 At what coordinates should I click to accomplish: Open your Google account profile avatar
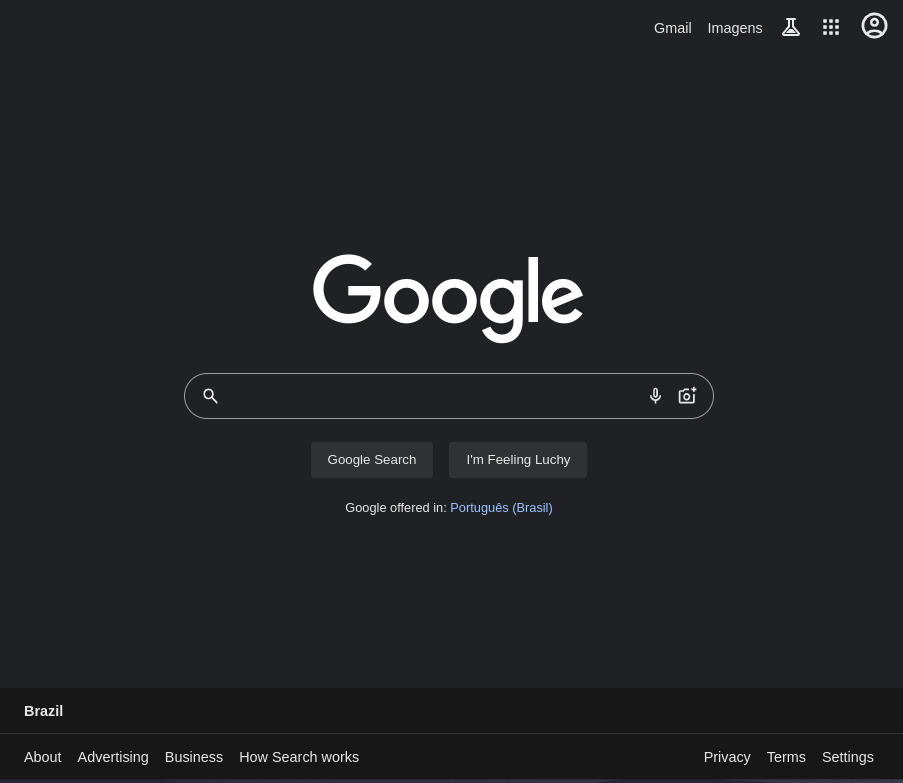[x=874, y=26]
